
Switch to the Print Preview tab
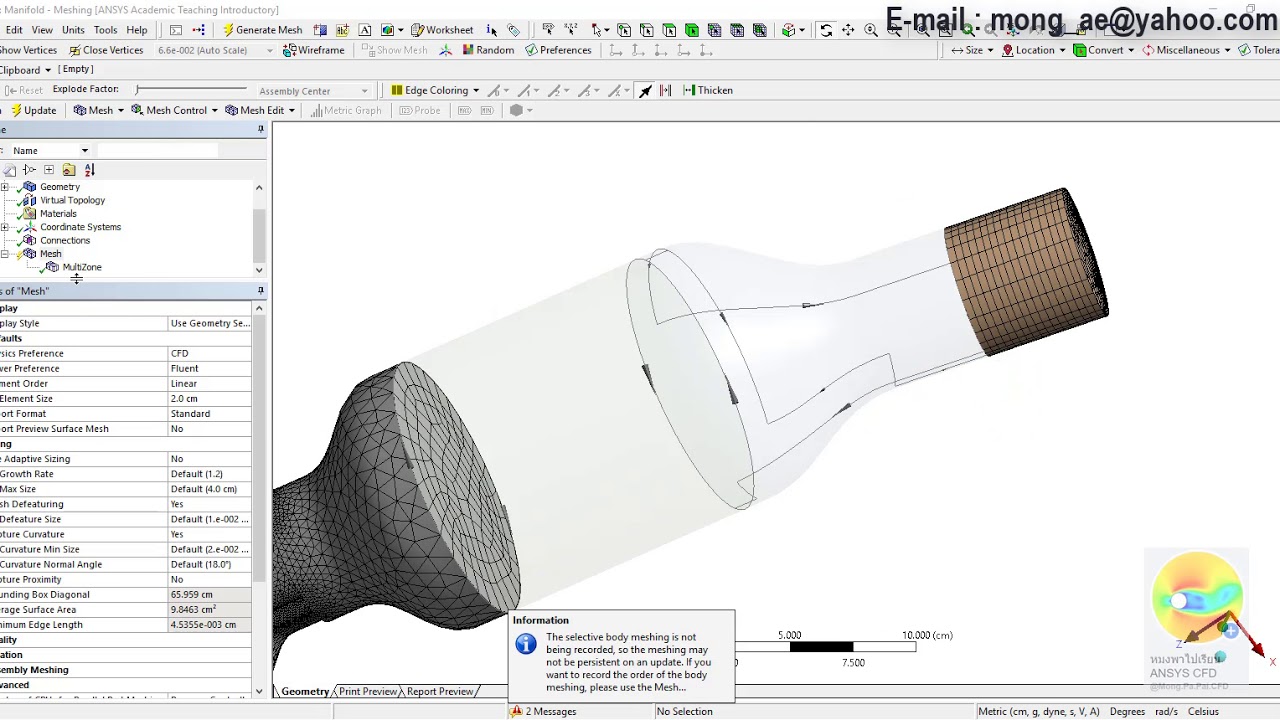367,691
